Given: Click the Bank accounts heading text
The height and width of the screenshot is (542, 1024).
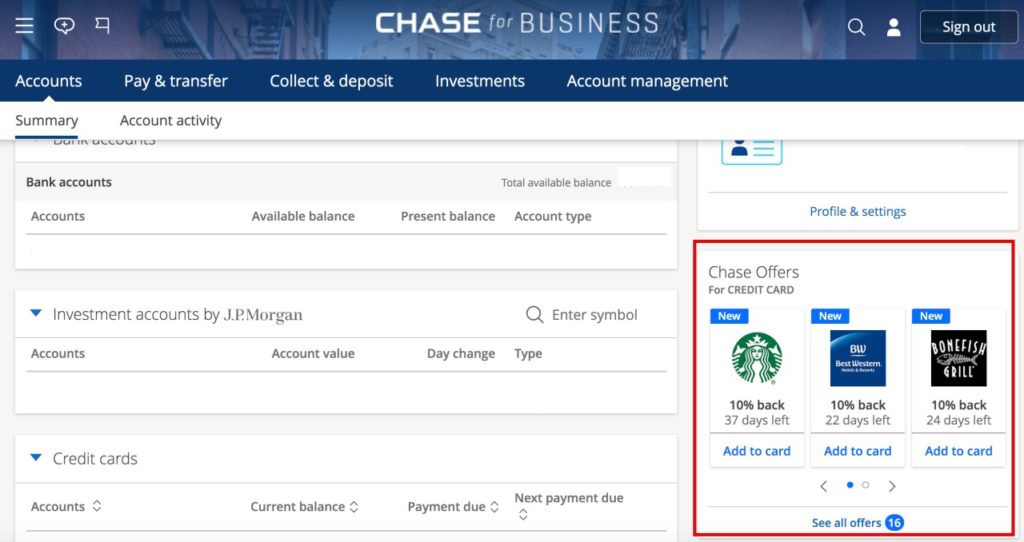Looking at the screenshot, I should pyautogui.click(x=69, y=182).
